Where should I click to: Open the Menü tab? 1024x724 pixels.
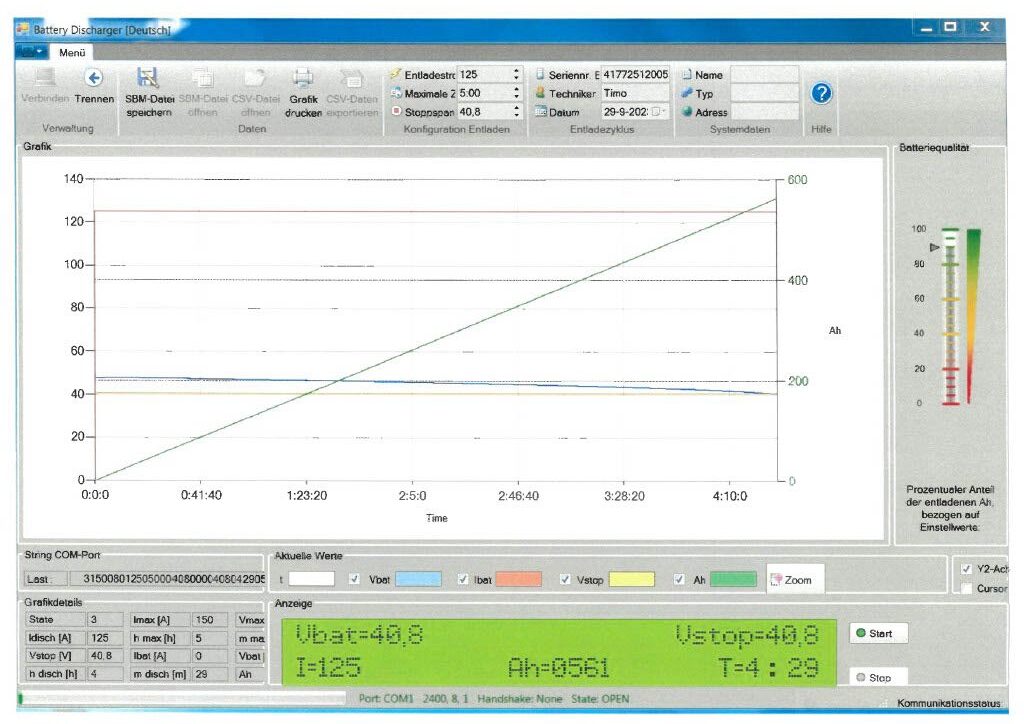72,53
